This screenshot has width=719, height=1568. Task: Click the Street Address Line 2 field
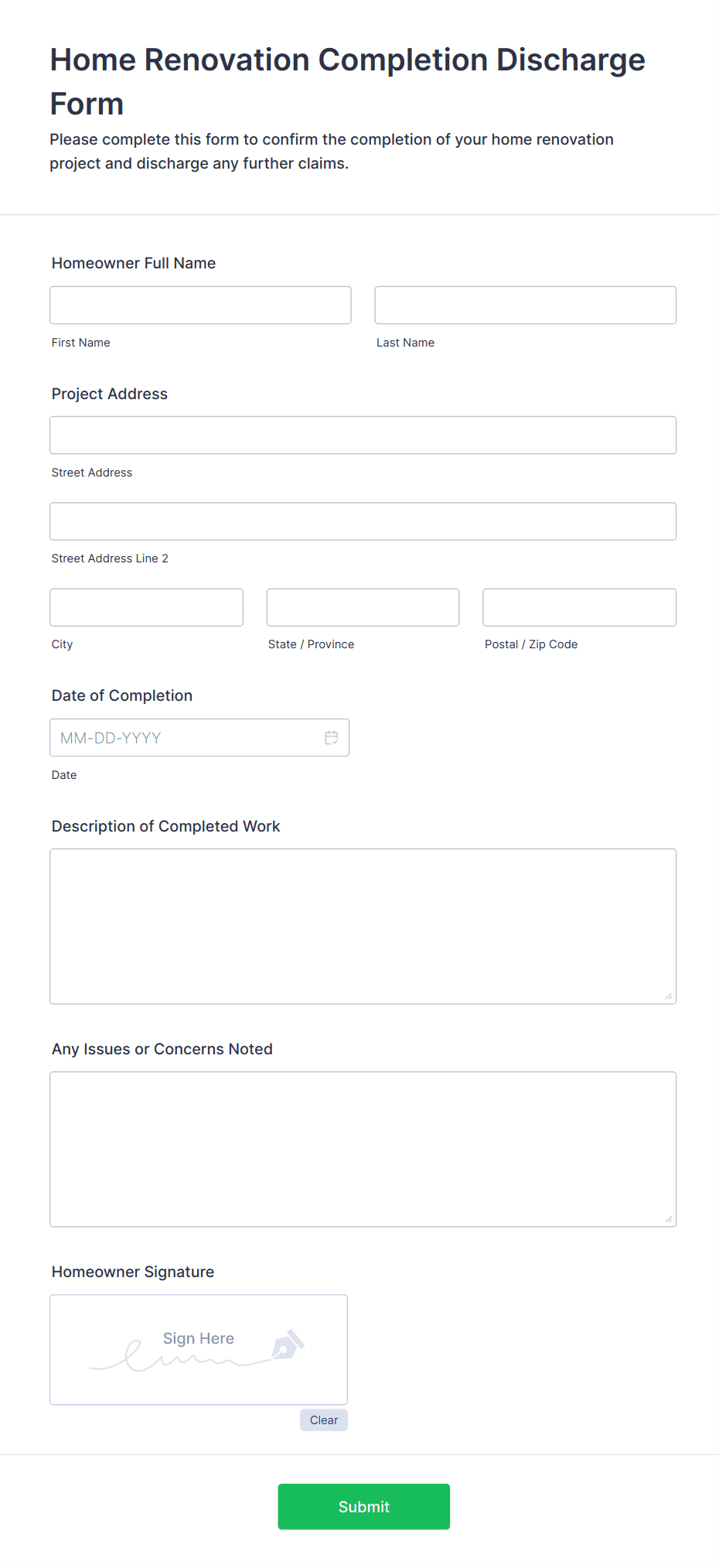click(x=363, y=521)
